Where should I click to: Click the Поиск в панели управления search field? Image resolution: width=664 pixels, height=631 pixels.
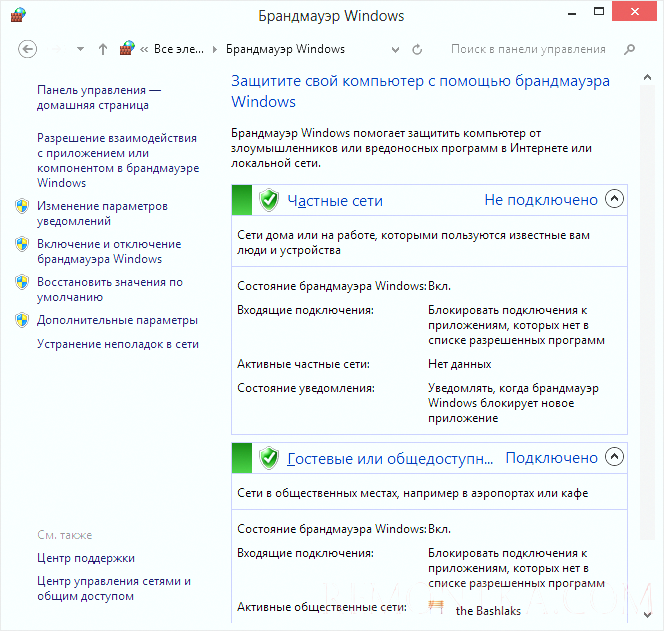tap(528, 49)
